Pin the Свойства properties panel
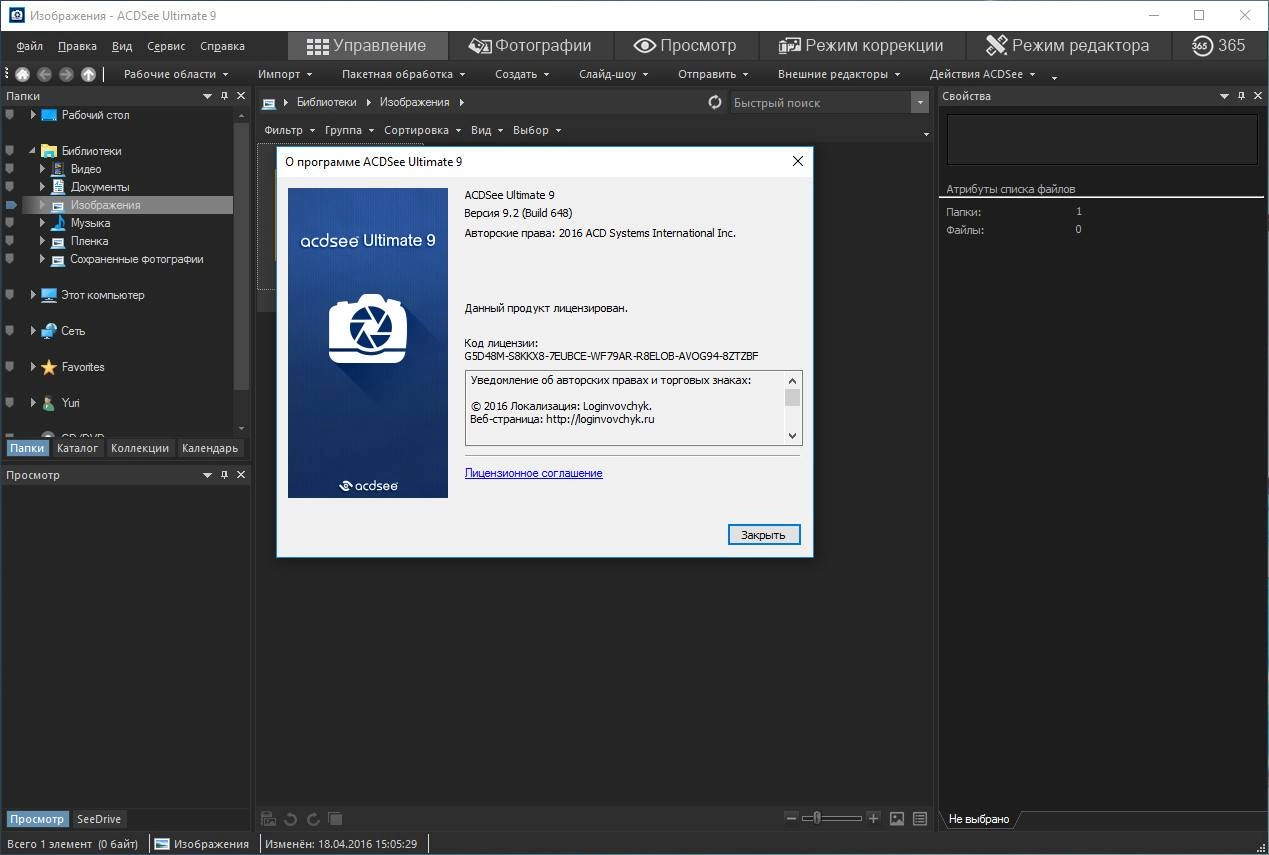1269x855 pixels. tap(1242, 96)
